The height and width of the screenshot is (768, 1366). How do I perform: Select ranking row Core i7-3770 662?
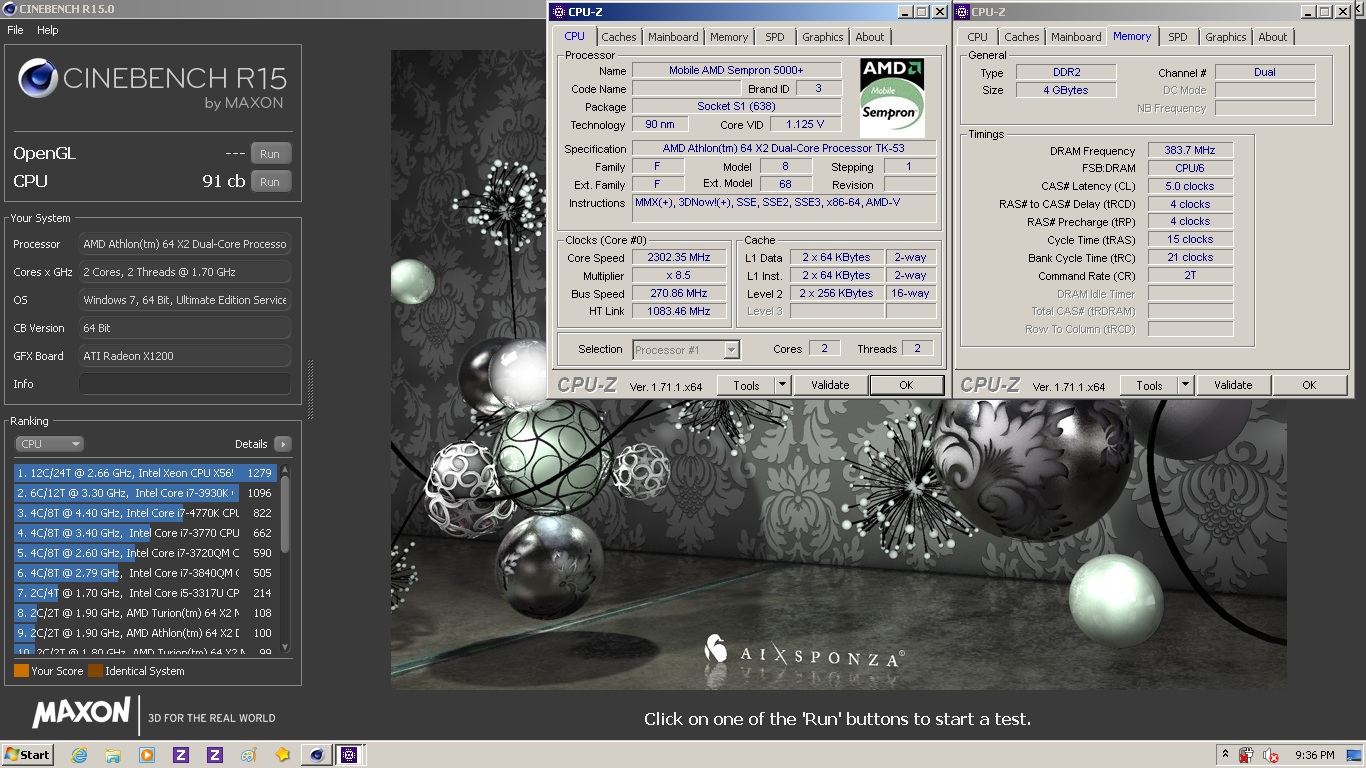coord(145,533)
